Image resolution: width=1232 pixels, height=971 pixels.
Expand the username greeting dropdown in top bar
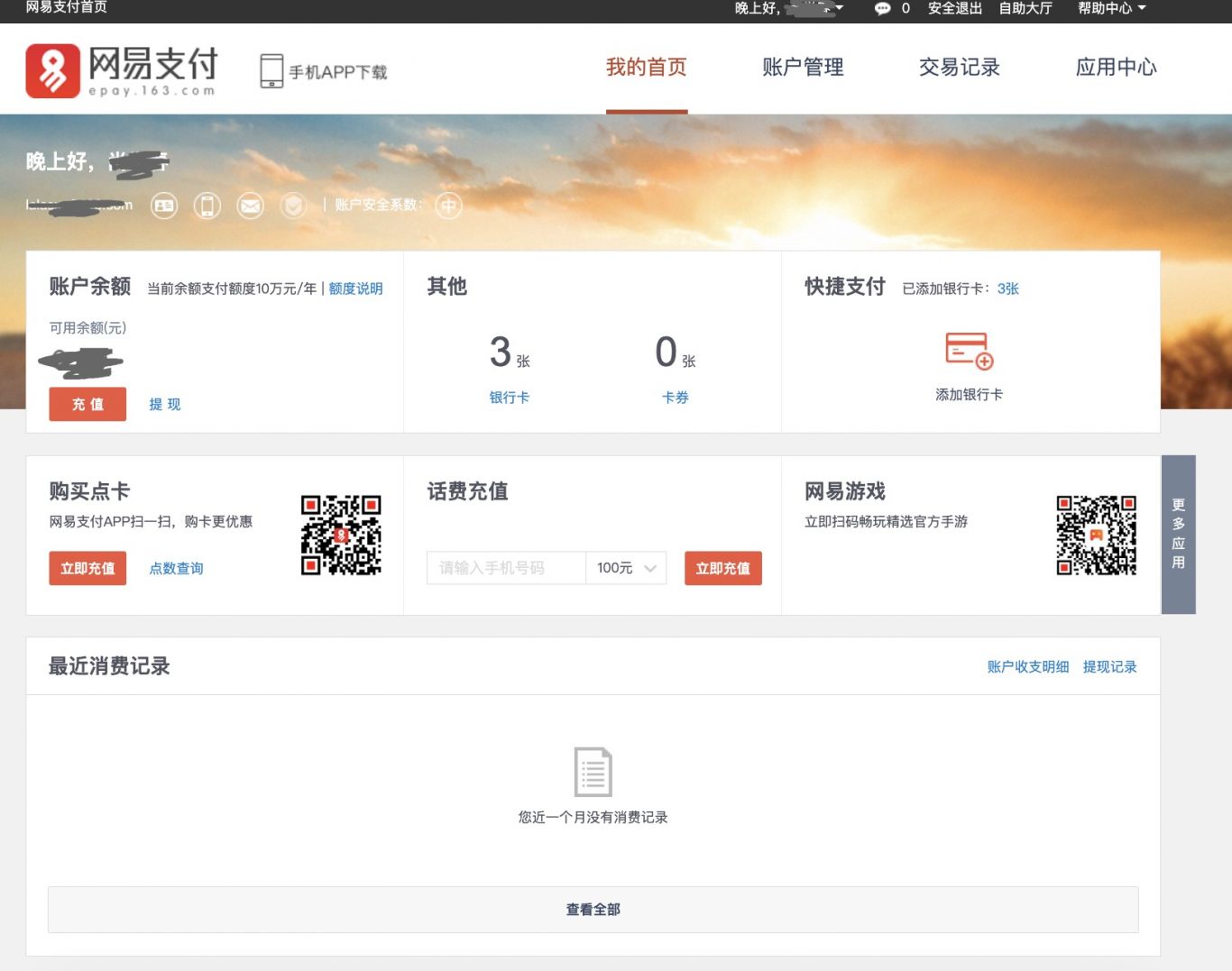coord(789,8)
